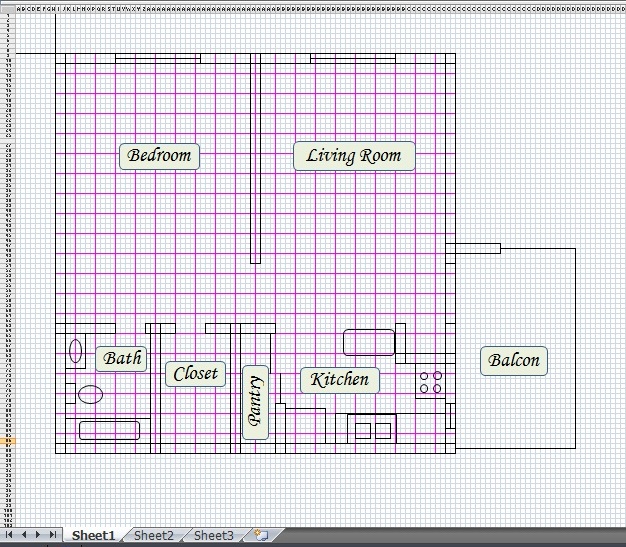Select the Bedroom label text box
The width and height of the screenshot is (626, 547).
coord(159,156)
